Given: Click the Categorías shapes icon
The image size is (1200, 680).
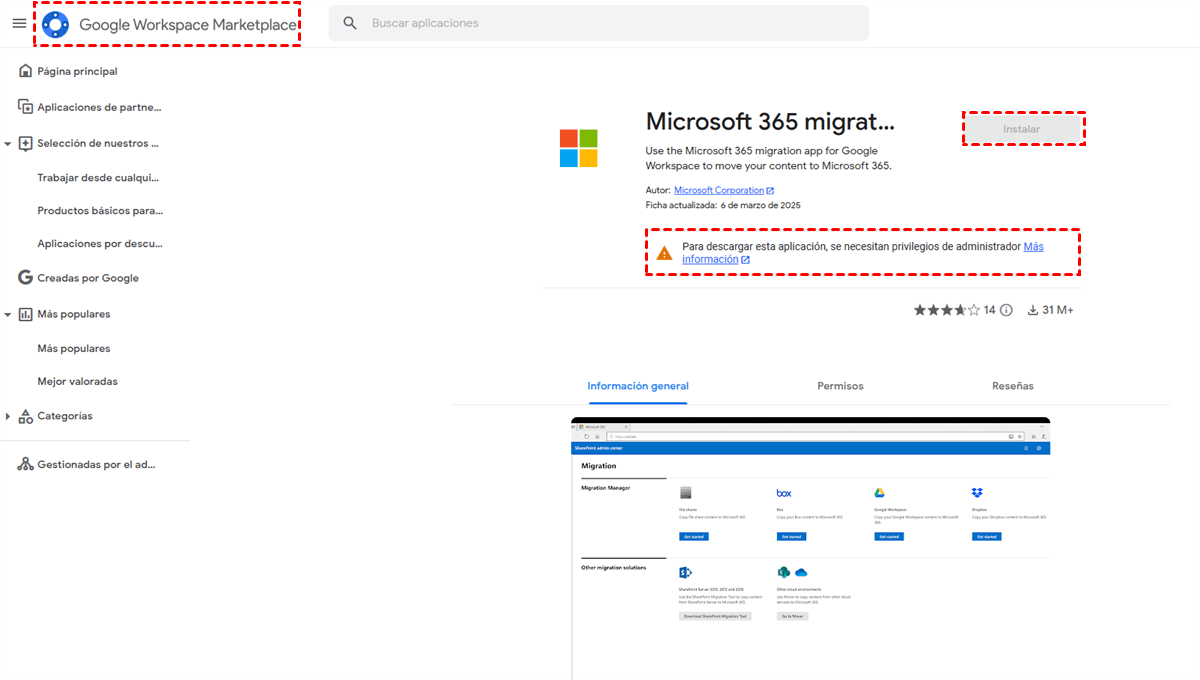Looking at the screenshot, I should pos(26,416).
